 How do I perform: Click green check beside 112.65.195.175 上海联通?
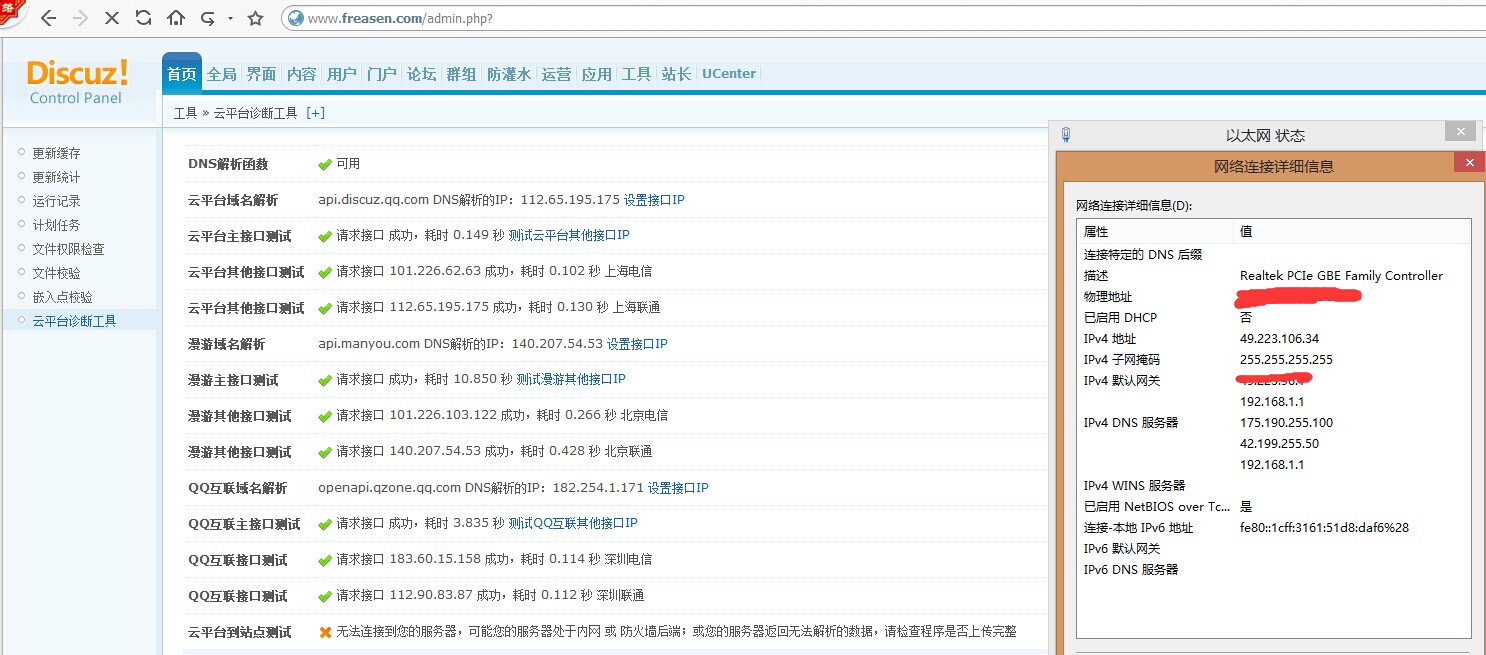(325, 308)
